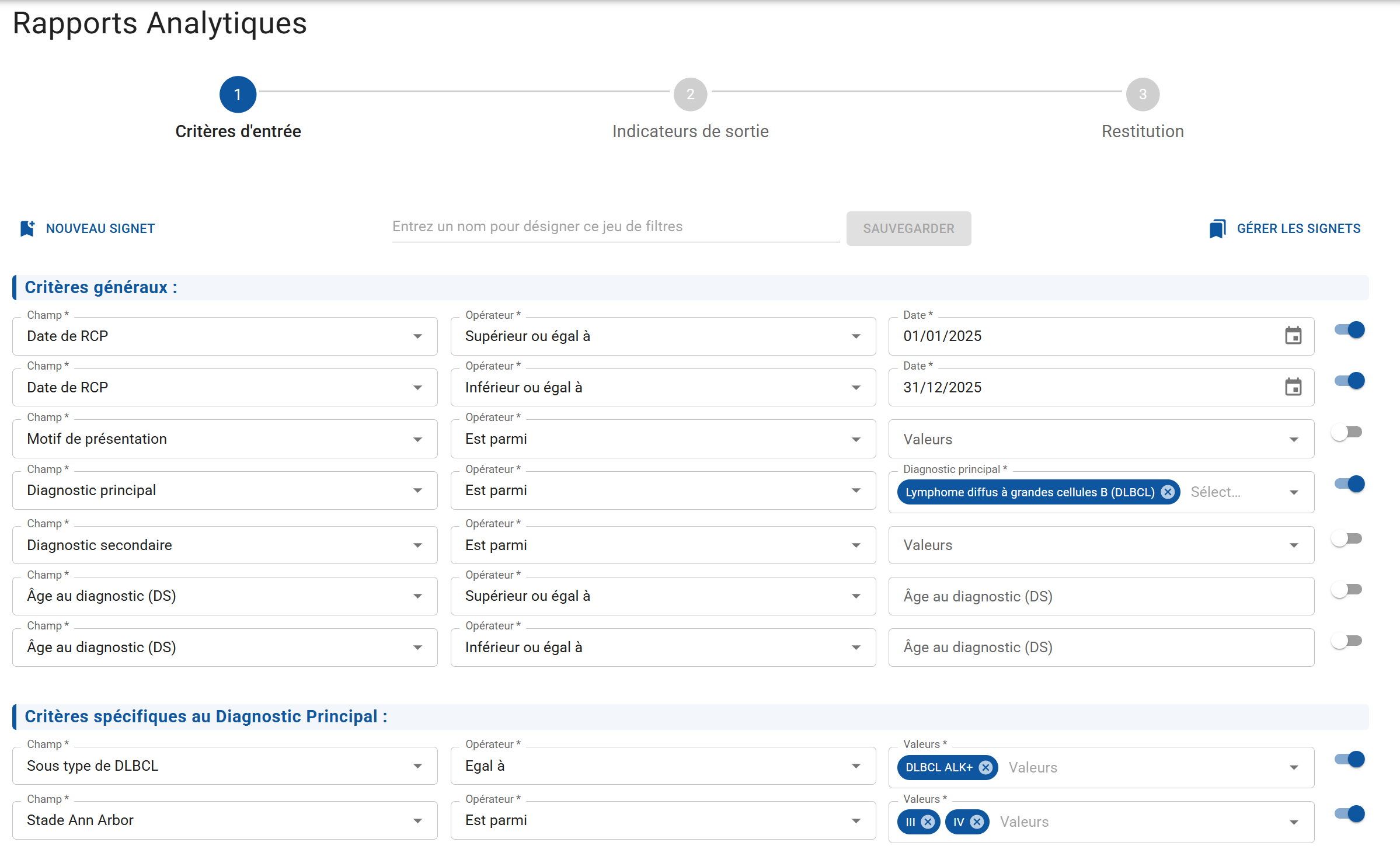
Task: Remove the stage III chip
Action: (x=928, y=822)
